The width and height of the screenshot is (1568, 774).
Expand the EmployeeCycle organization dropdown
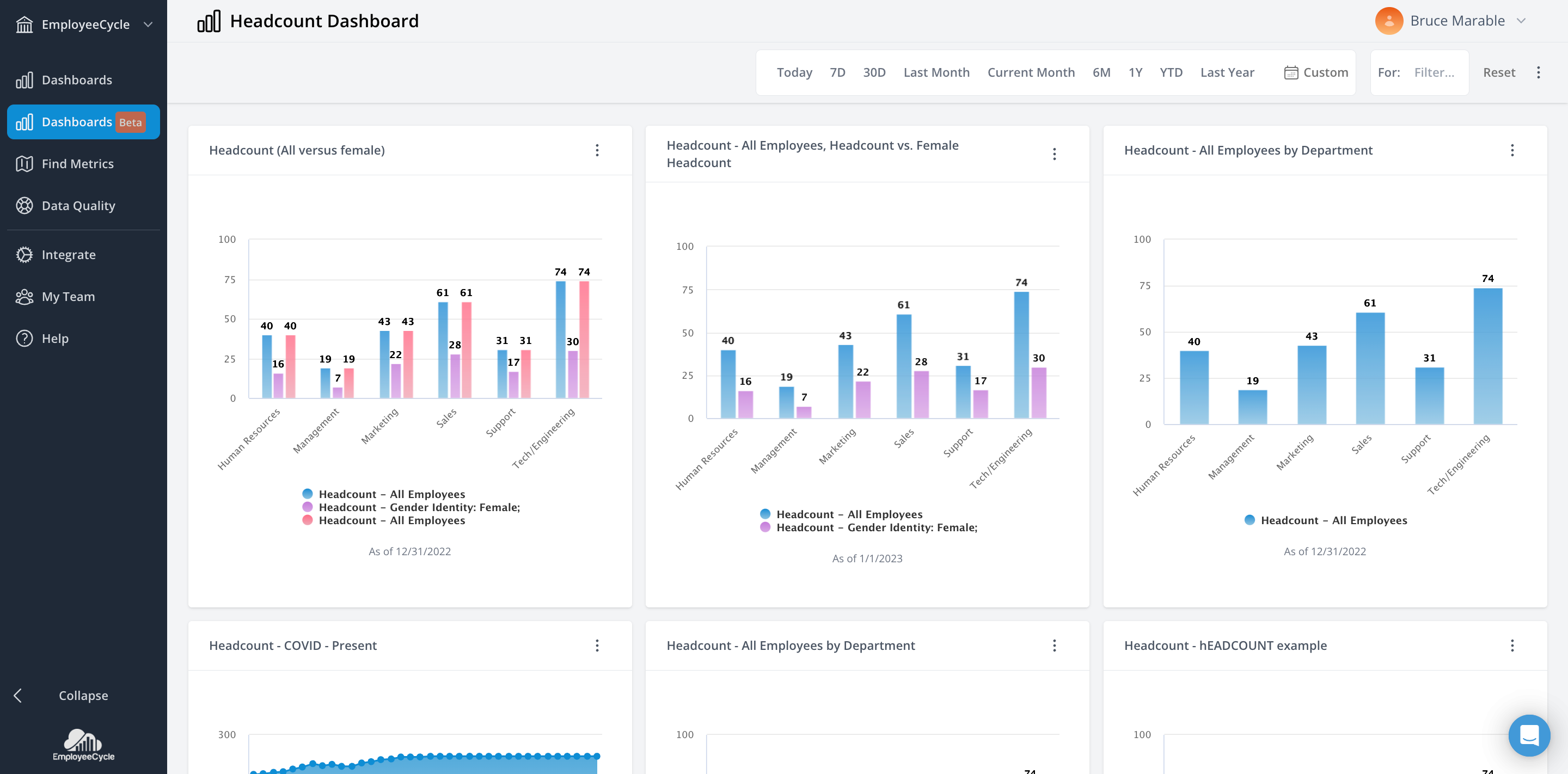pos(148,24)
